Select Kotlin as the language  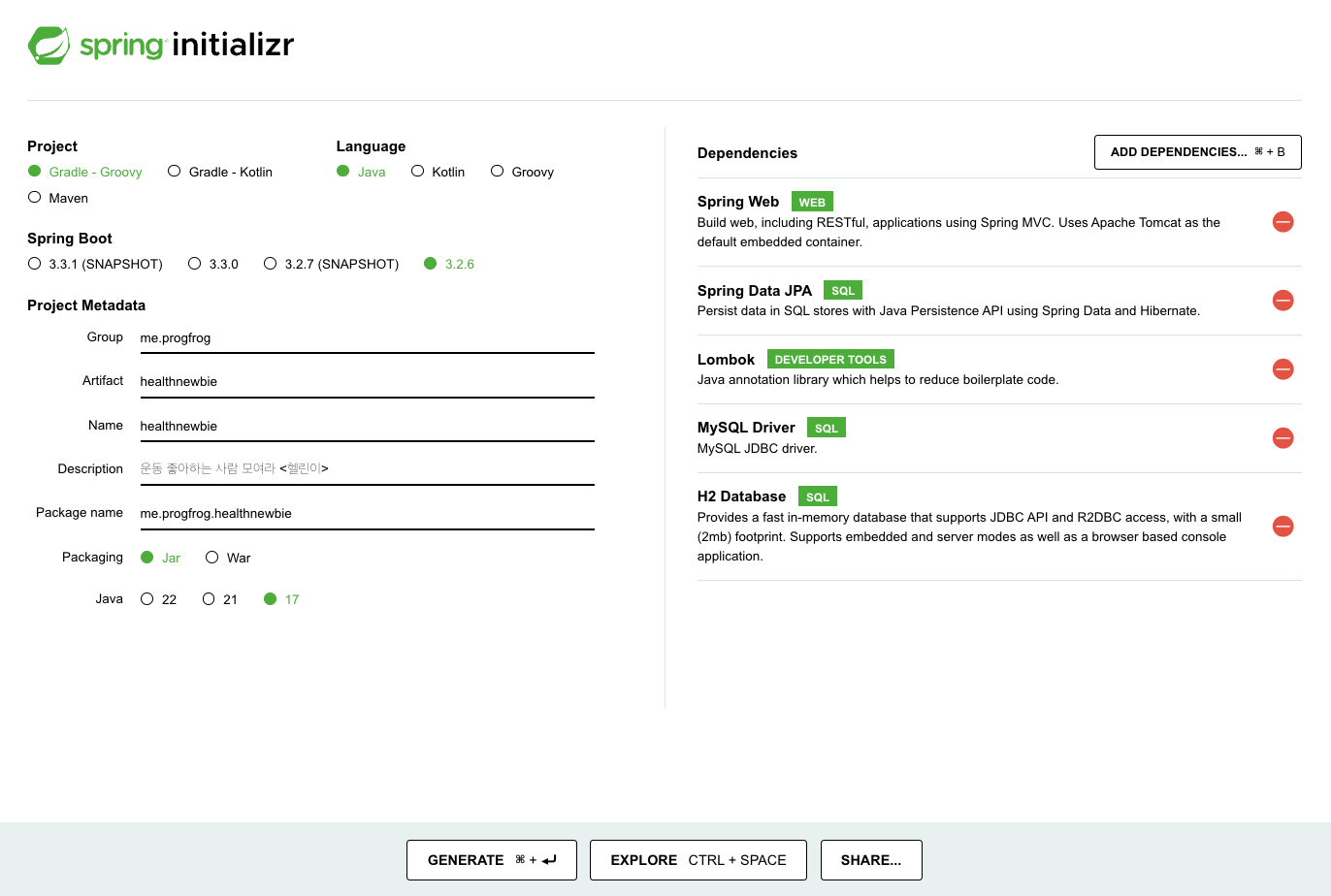click(x=438, y=172)
